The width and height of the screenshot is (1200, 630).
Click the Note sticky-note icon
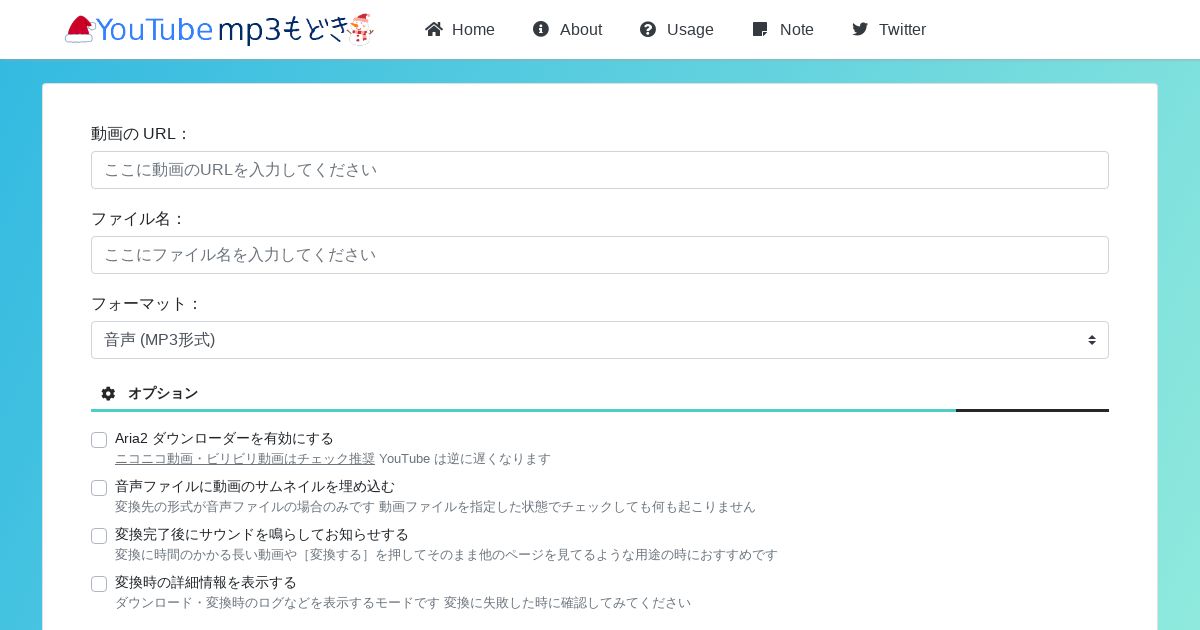[x=760, y=29]
